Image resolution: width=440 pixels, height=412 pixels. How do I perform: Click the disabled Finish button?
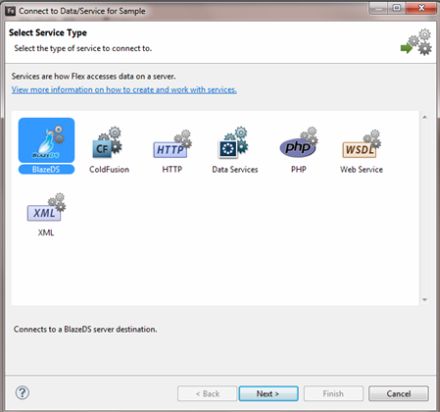[x=333, y=394]
